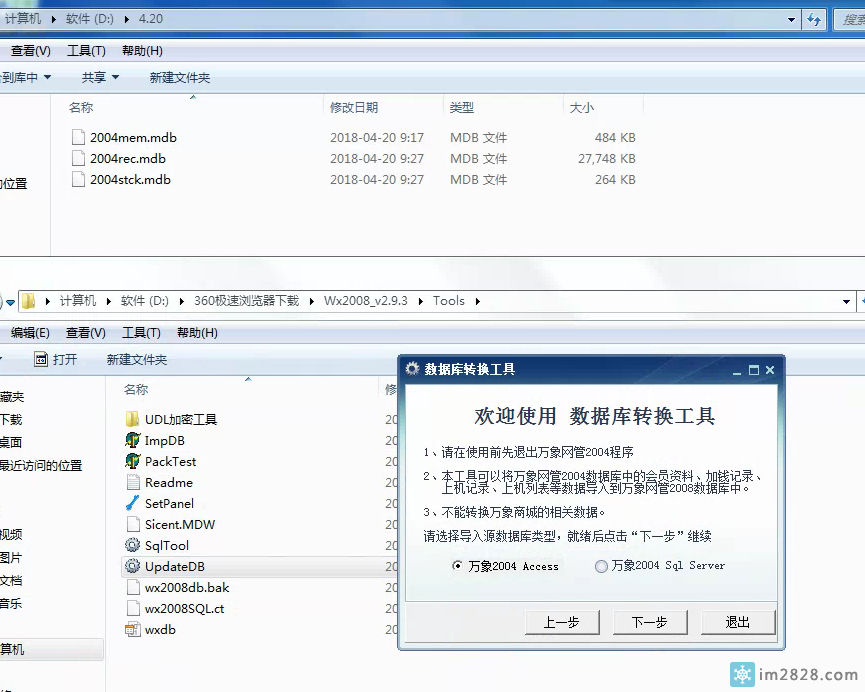This screenshot has width=865, height=692.
Task: Expand the top address bar history dropdown
Action: coord(792,19)
